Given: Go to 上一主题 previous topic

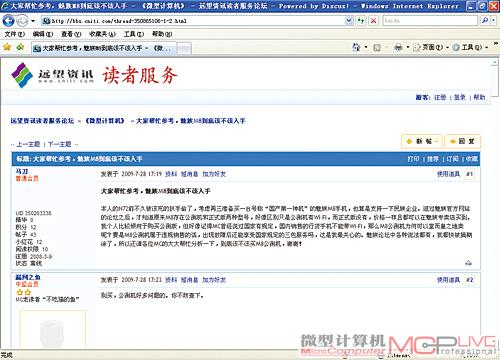Looking at the screenshot, I should tap(28, 144).
